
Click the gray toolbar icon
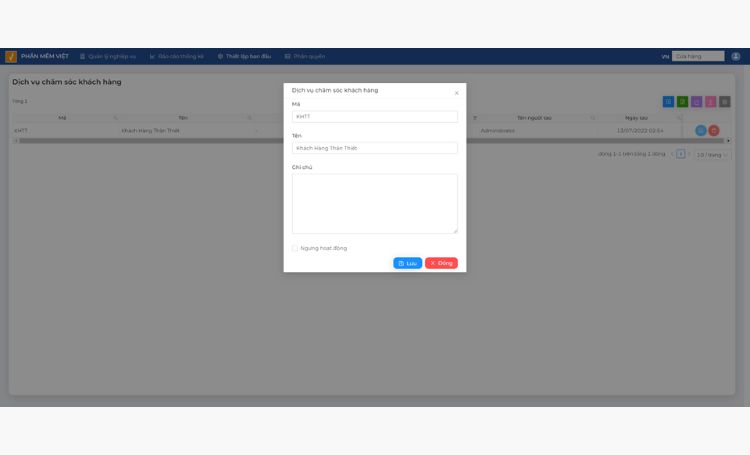point(725,101)
